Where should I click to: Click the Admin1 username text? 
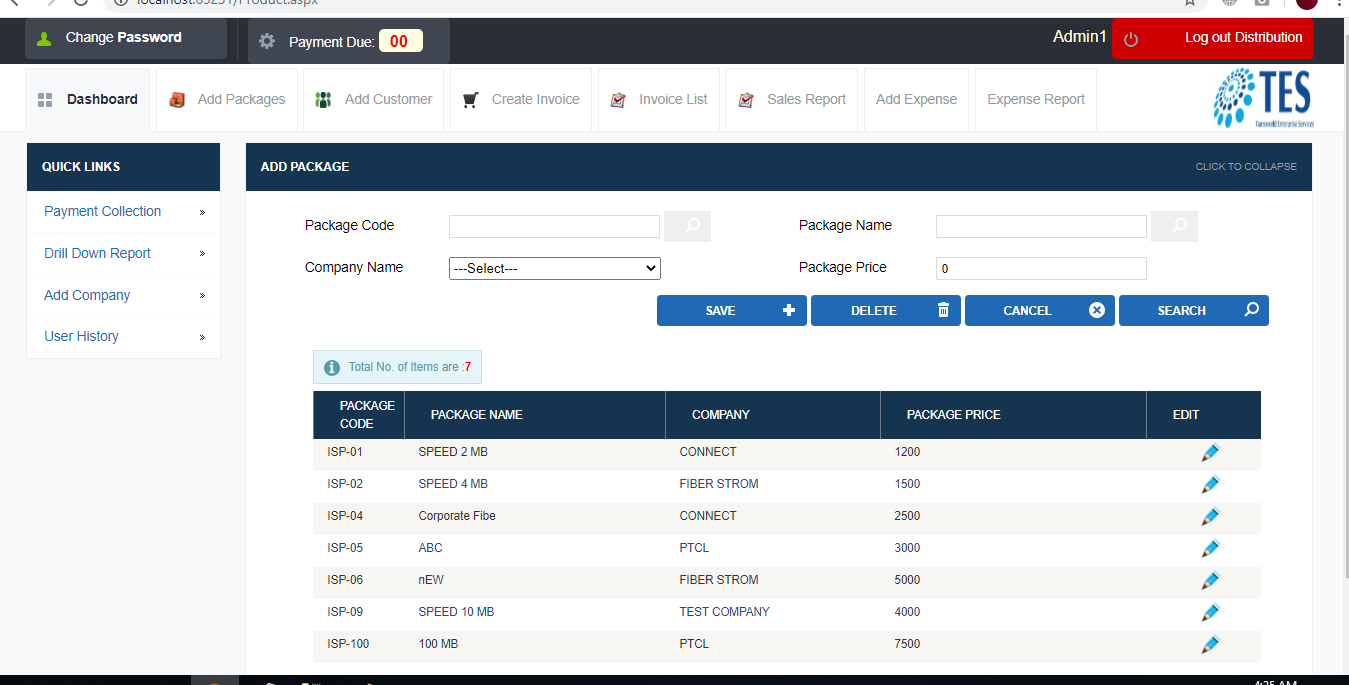point(1079,37)
